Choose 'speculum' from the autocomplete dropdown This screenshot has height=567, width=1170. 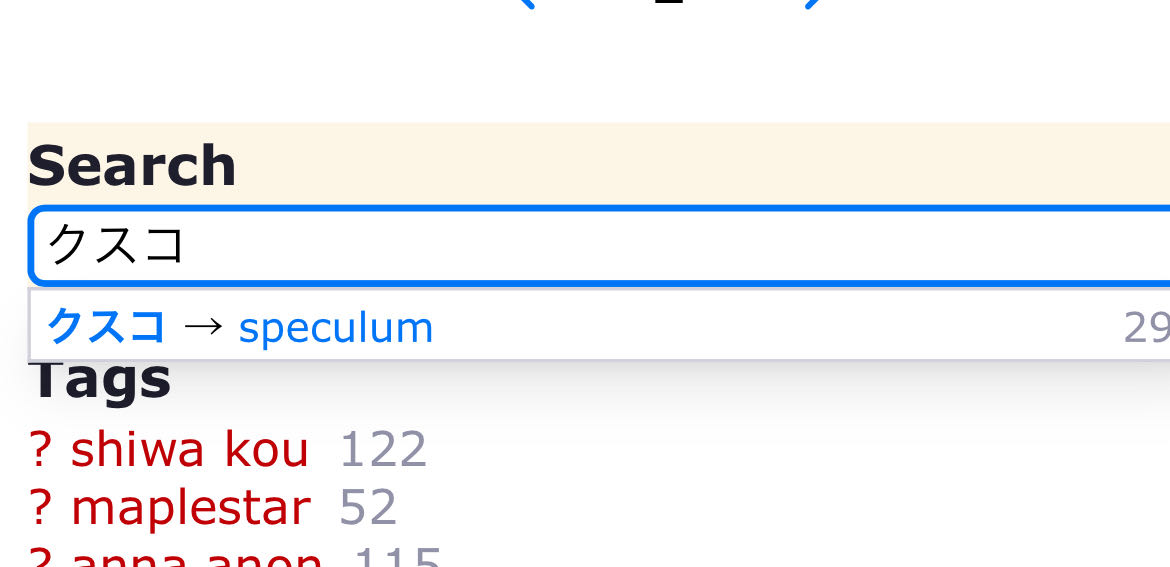(336, 327)
